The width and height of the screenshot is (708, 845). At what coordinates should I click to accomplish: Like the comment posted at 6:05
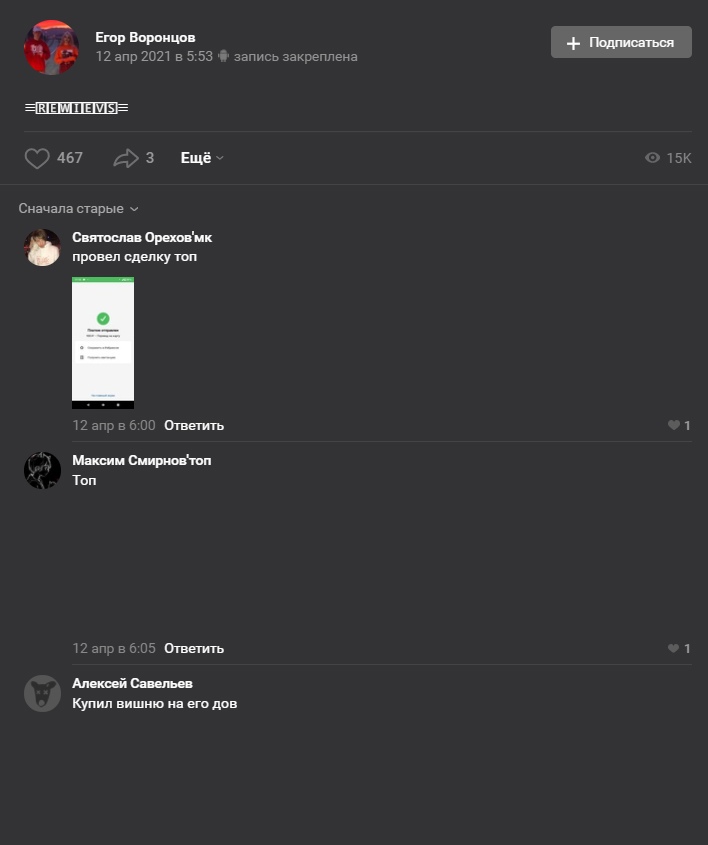[x=674, y=648]
